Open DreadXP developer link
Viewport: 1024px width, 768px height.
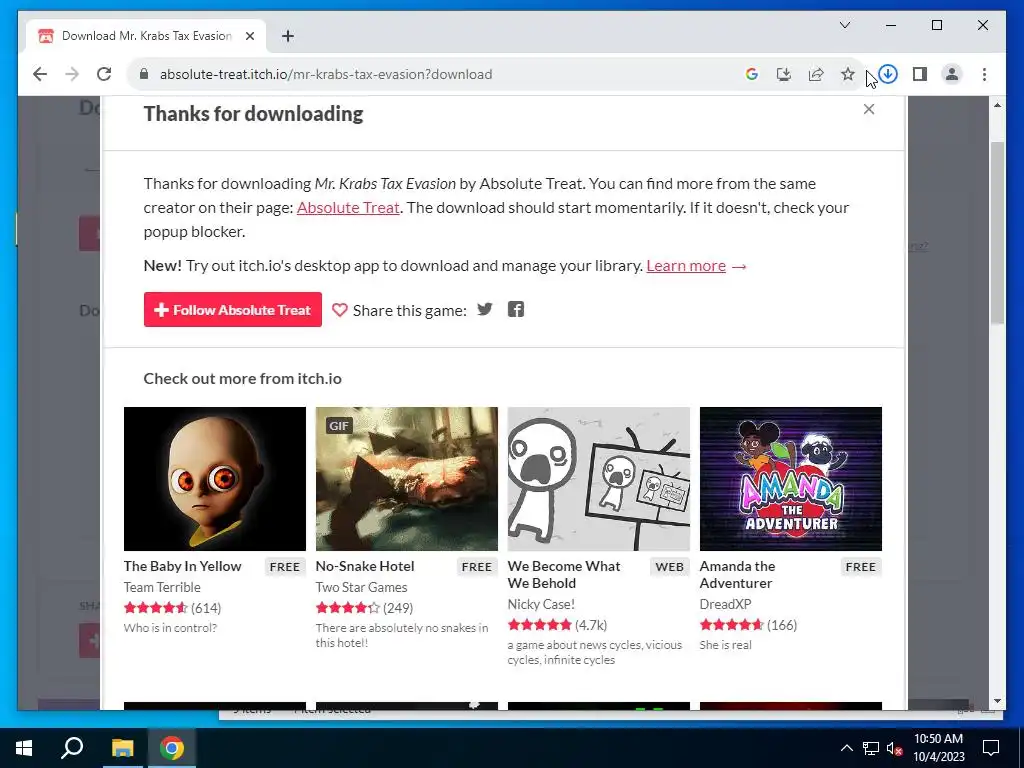(726, 604)
